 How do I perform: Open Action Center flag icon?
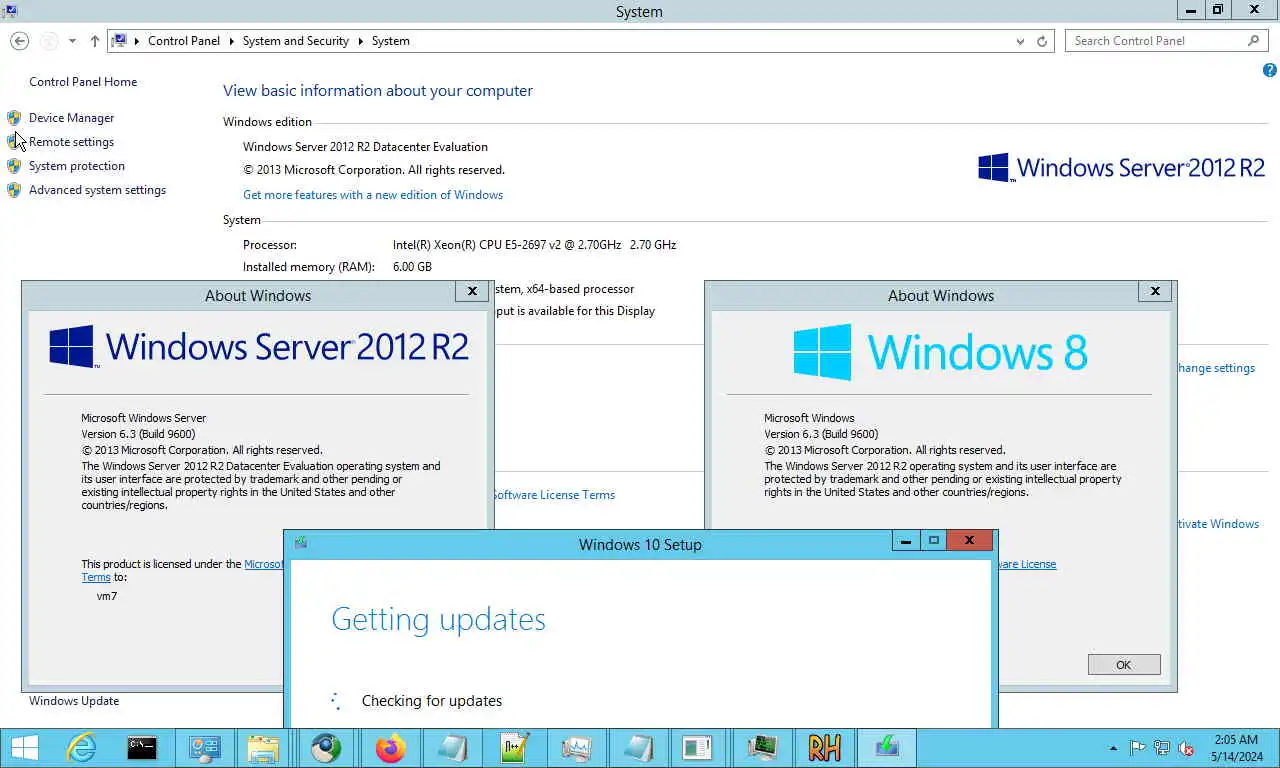pyautogui.click(x=1138, y=748)
